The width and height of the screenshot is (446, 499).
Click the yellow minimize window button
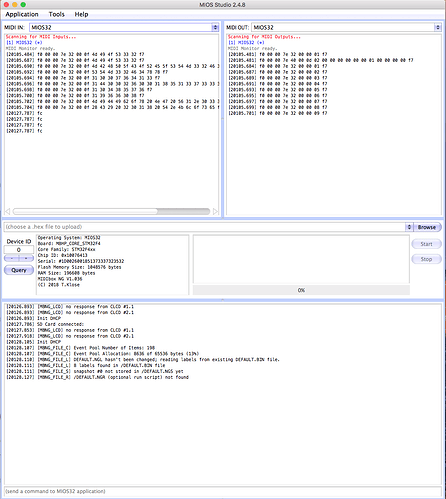click(x=15, y=5)
